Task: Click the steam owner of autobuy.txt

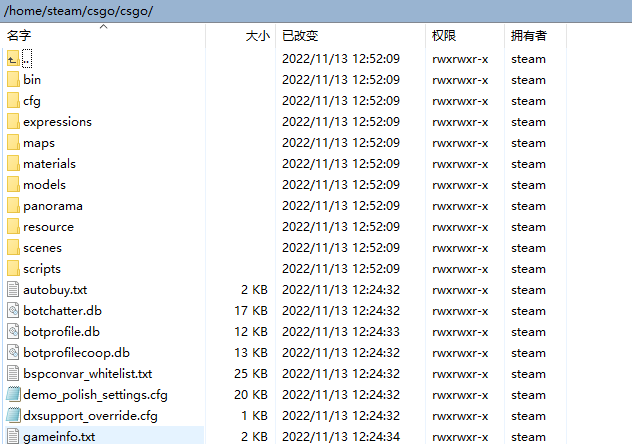Action: click(x=528, y=290)
